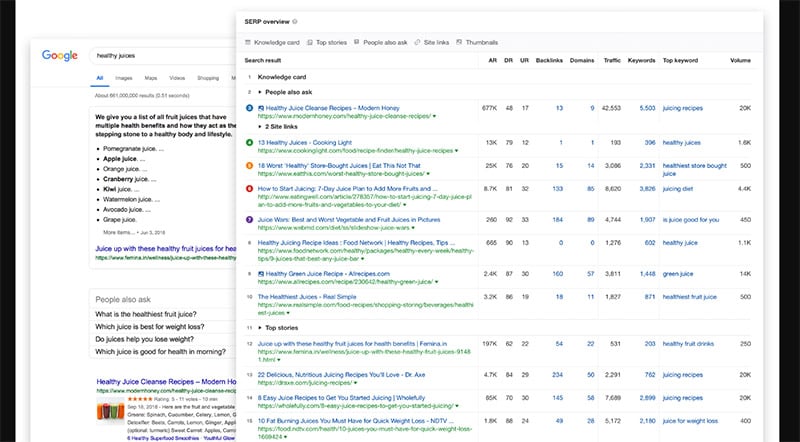Sort by the Keywords column header

pyautogui.click(x=641, y=60)
